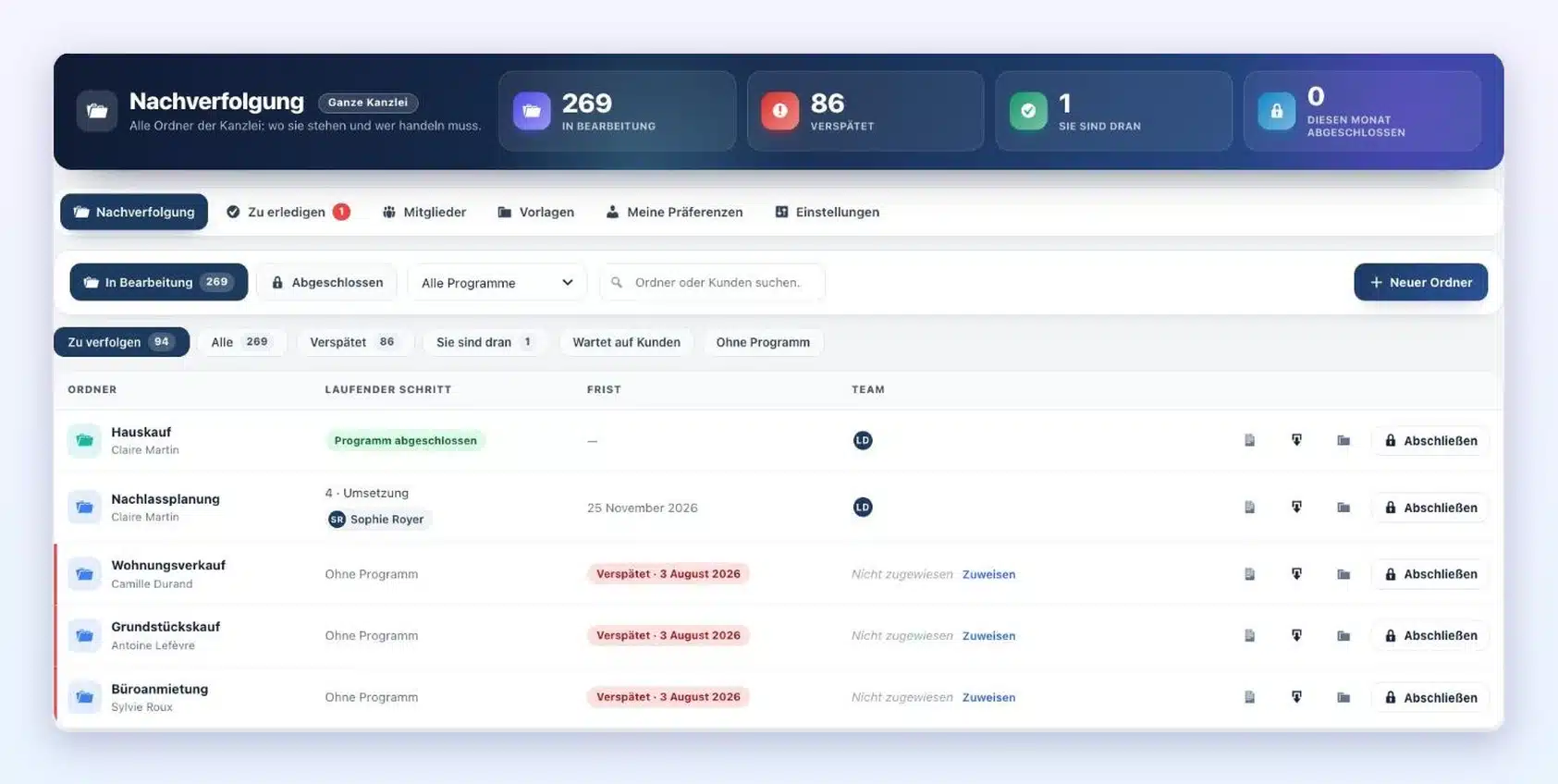
Task: Apply the Wartet auf Kunden filter
Action: click(626, 342)
